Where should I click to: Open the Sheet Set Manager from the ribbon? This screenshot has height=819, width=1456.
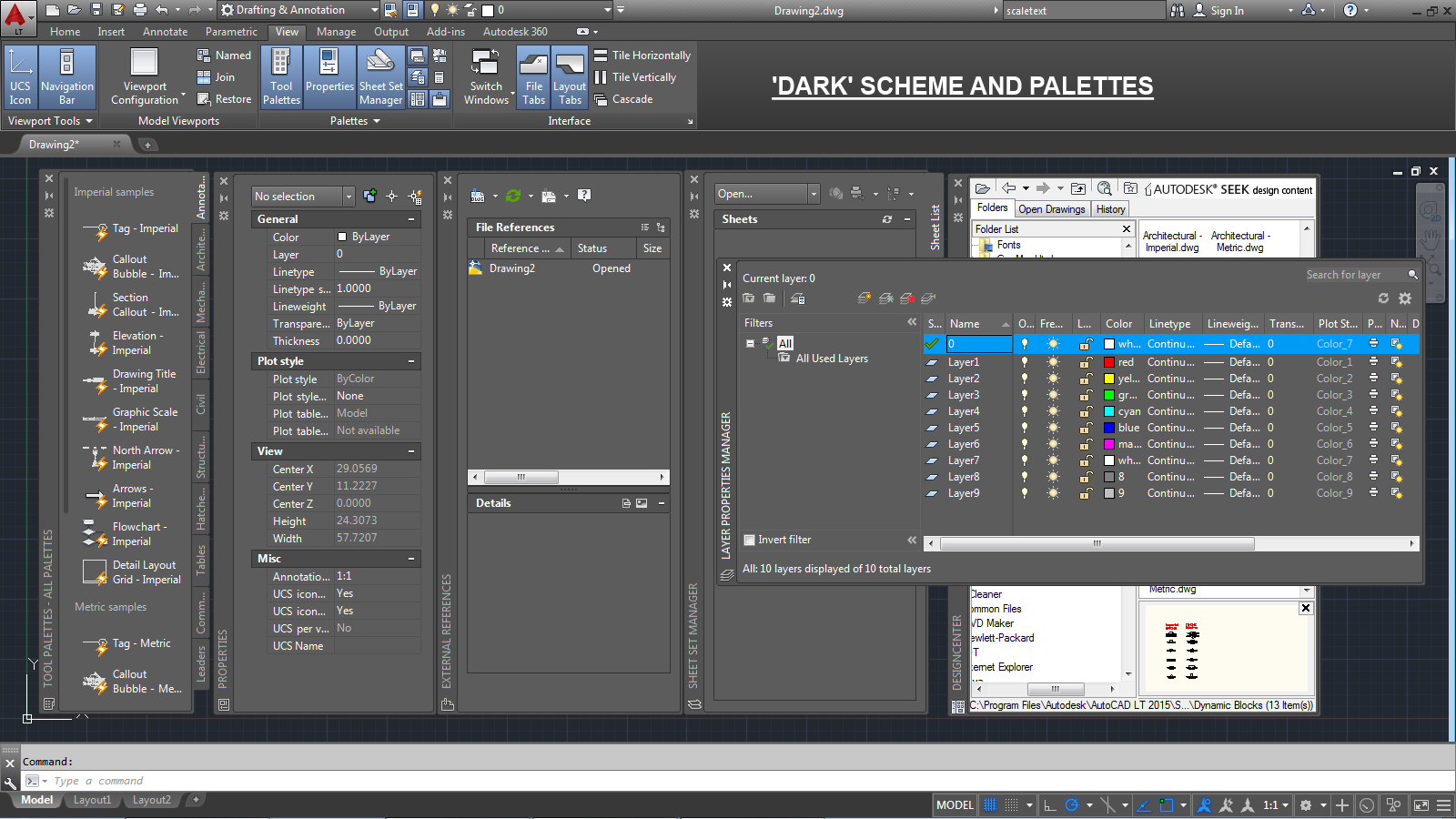point(380,76)
